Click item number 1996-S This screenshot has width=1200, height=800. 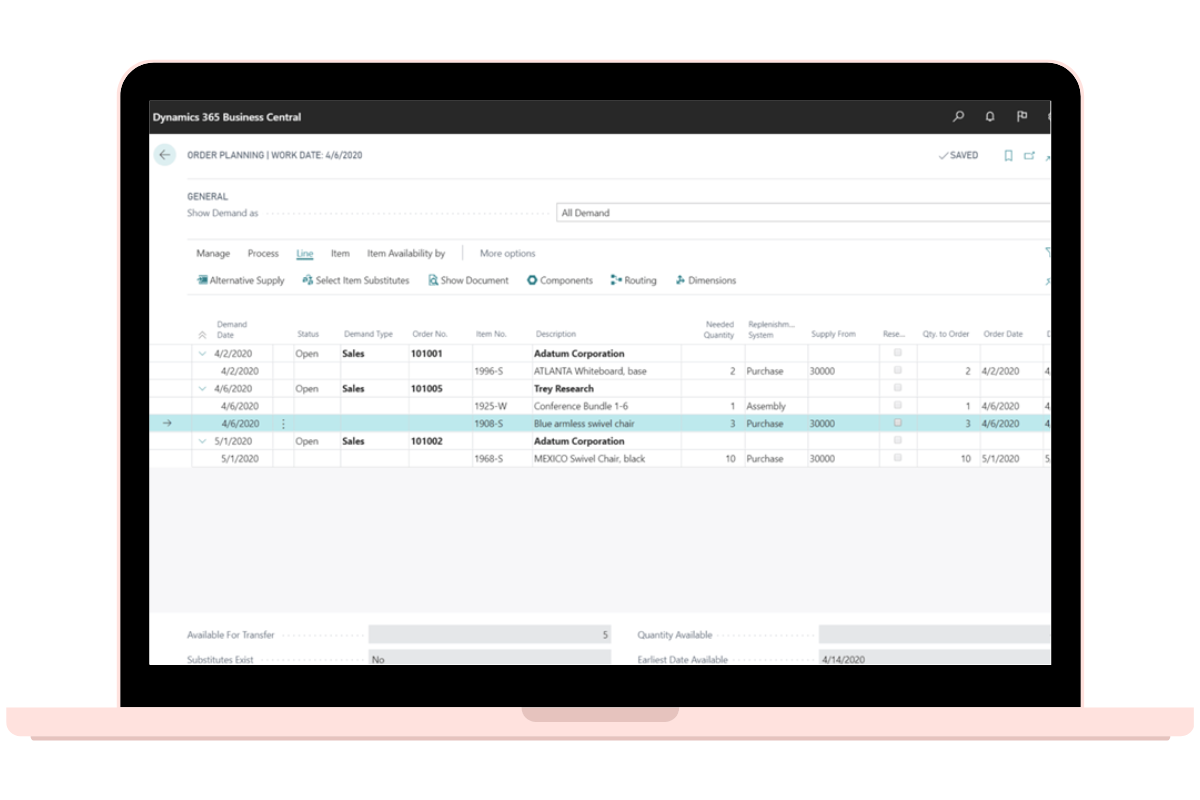click(489, 371)
